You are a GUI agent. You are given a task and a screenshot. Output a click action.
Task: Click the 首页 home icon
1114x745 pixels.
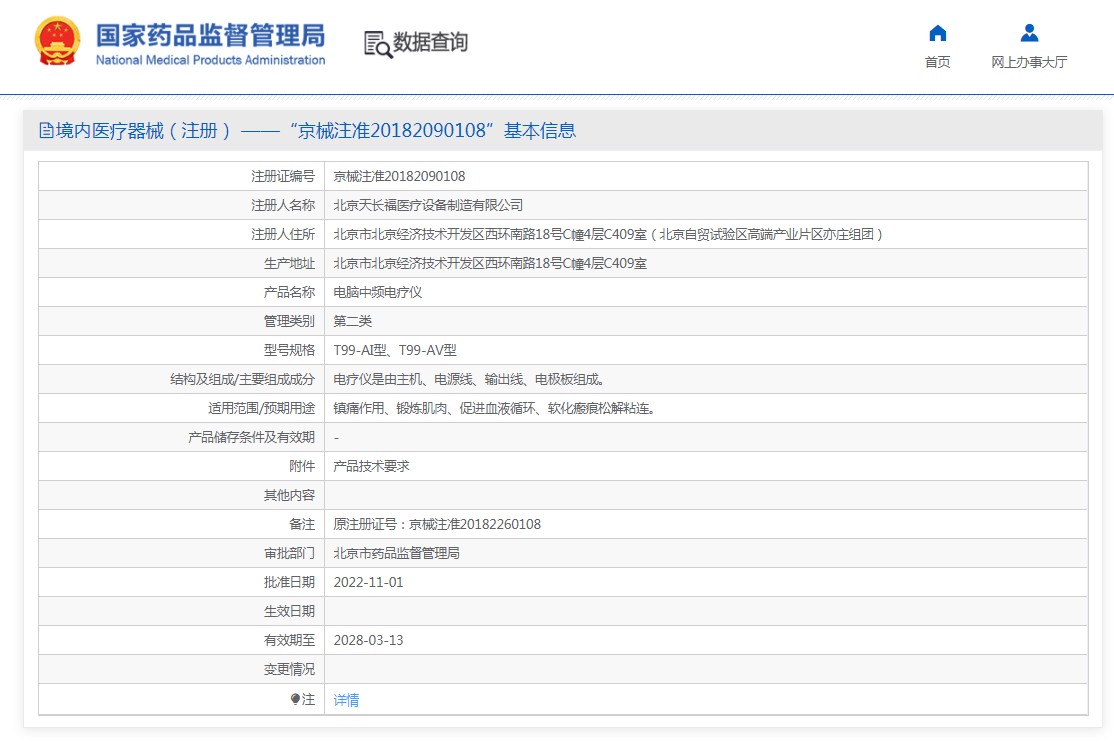pyautogui.click(x=937, y=33)
